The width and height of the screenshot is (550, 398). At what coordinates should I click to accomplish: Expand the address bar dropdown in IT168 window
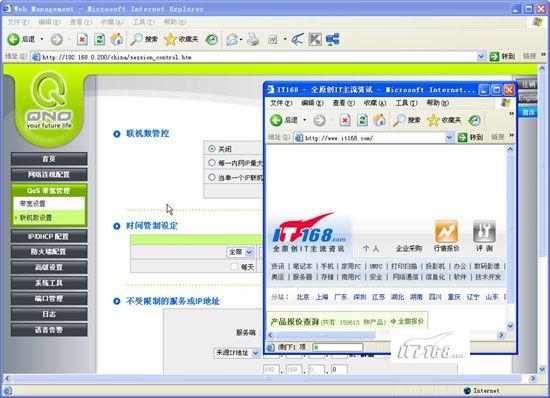click(x=449, y=138)
